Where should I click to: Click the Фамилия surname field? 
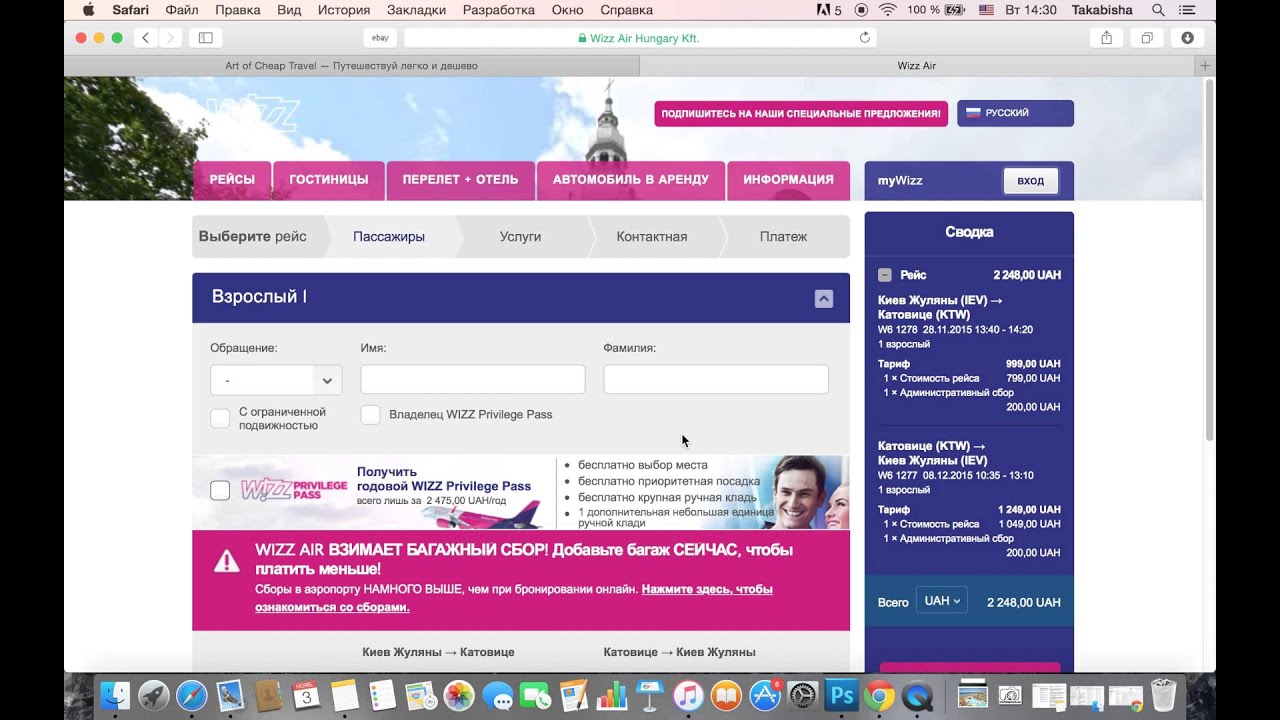(x=716, y=379)
